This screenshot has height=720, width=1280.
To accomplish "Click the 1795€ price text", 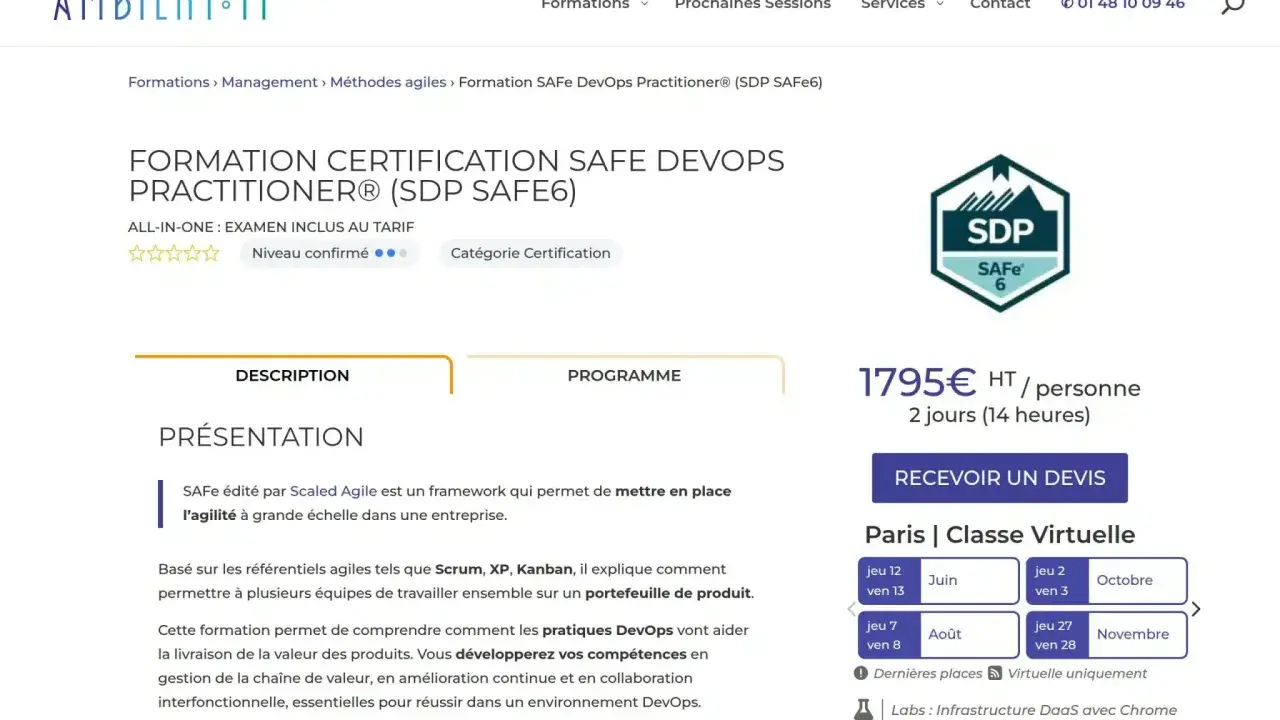I will pyautogui.click(x=917, y=383).
